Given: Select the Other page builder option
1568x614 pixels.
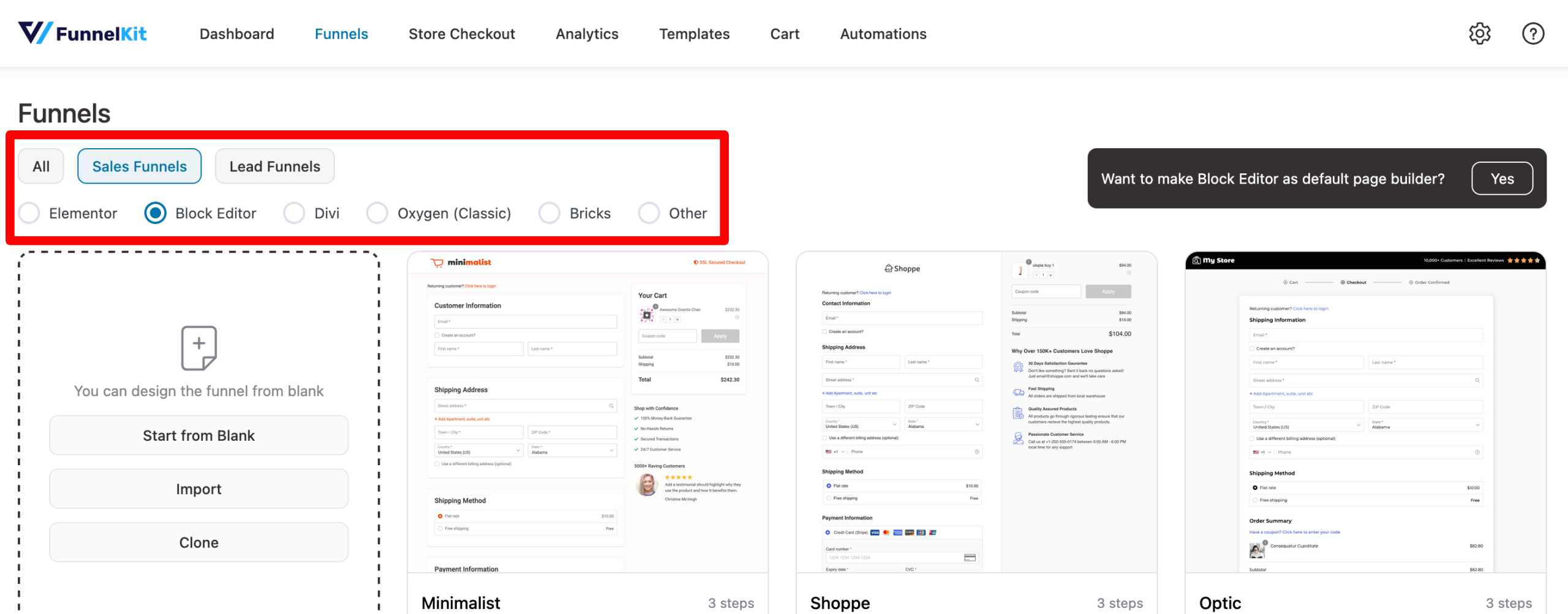Looking at the screenshot, I should [649, 213].
